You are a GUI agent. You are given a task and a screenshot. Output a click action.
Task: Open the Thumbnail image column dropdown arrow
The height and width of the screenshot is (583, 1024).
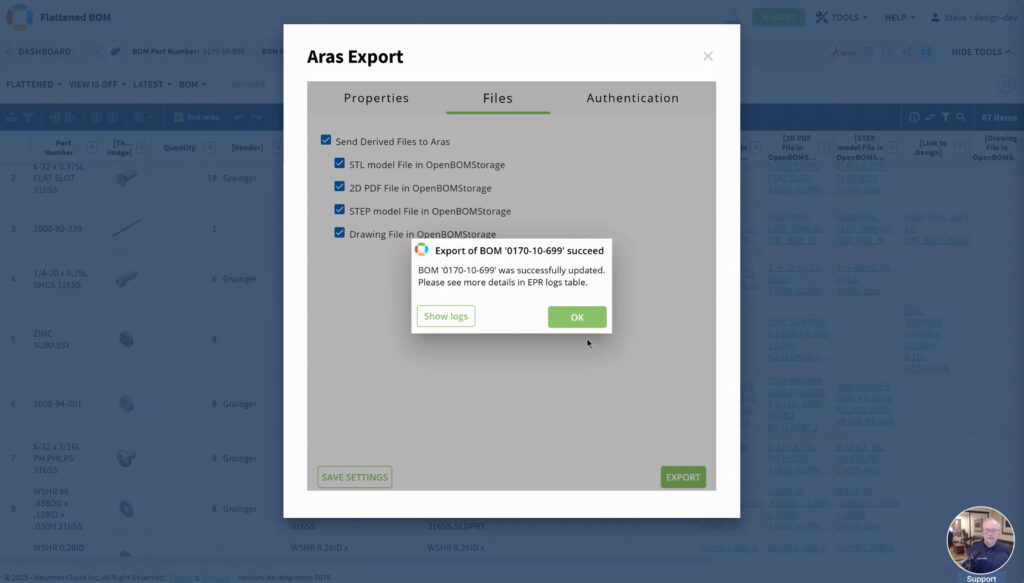coord(142,148)
